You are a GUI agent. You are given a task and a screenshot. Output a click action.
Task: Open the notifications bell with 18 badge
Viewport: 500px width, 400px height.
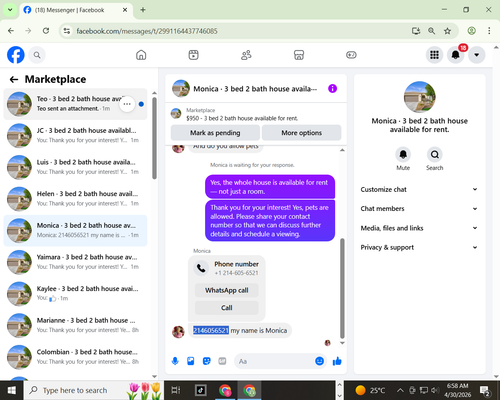pos(455,55)
